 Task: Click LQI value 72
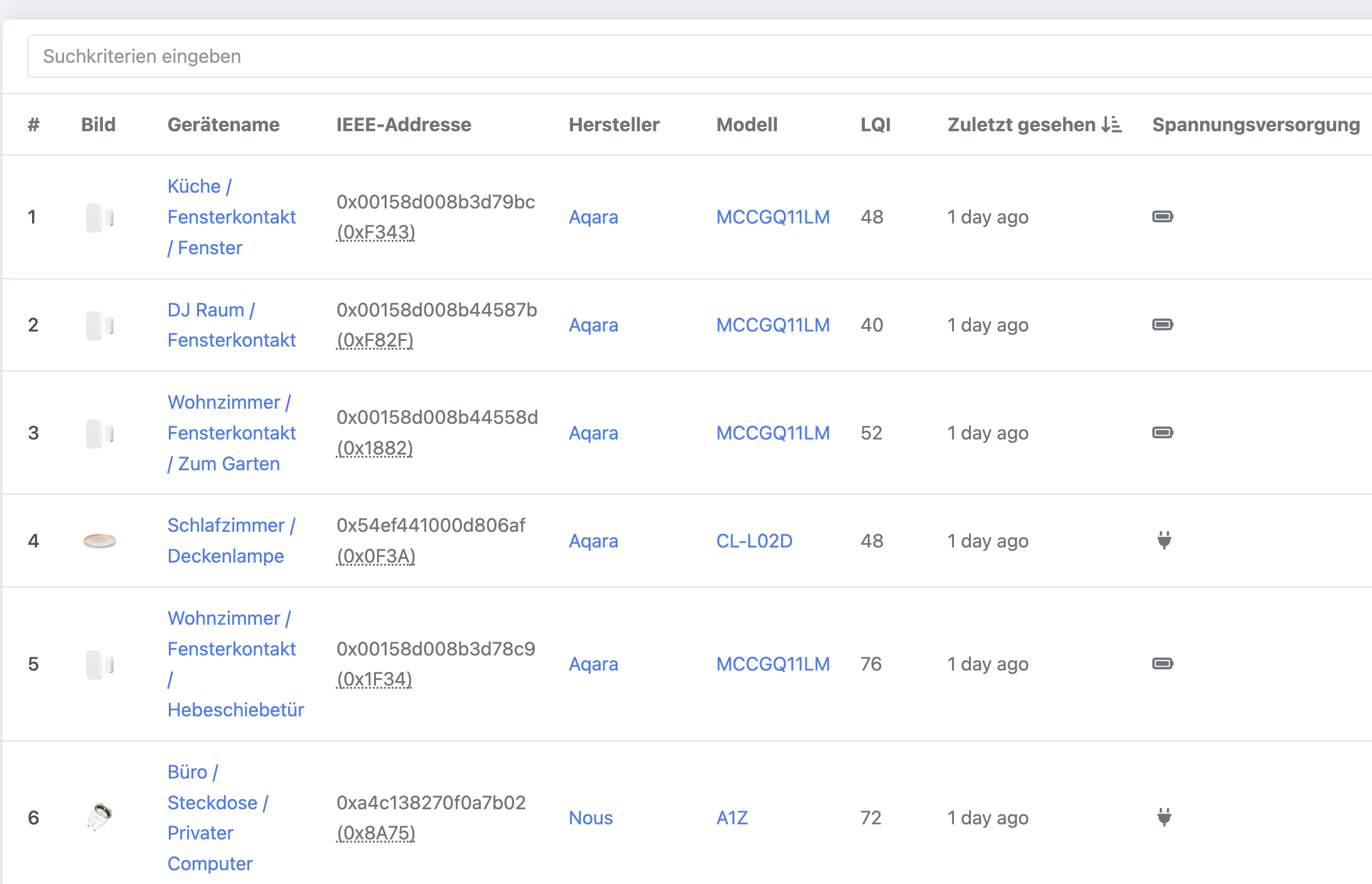click(x=871, y=817)
